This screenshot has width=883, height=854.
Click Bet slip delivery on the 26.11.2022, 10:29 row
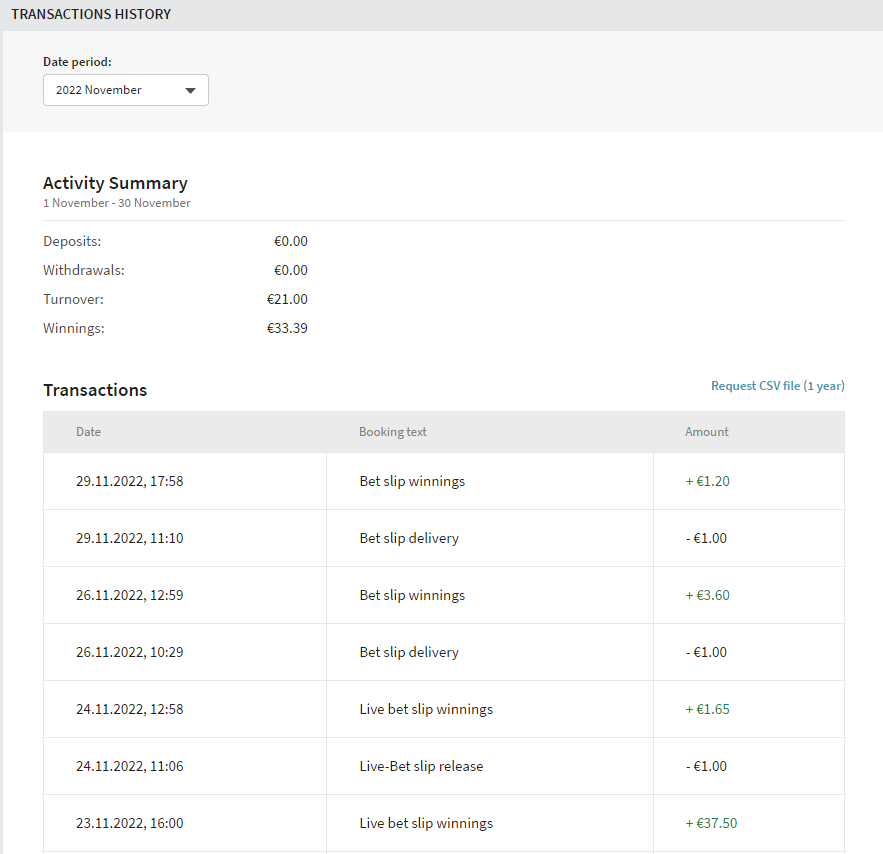click(409, 652)
